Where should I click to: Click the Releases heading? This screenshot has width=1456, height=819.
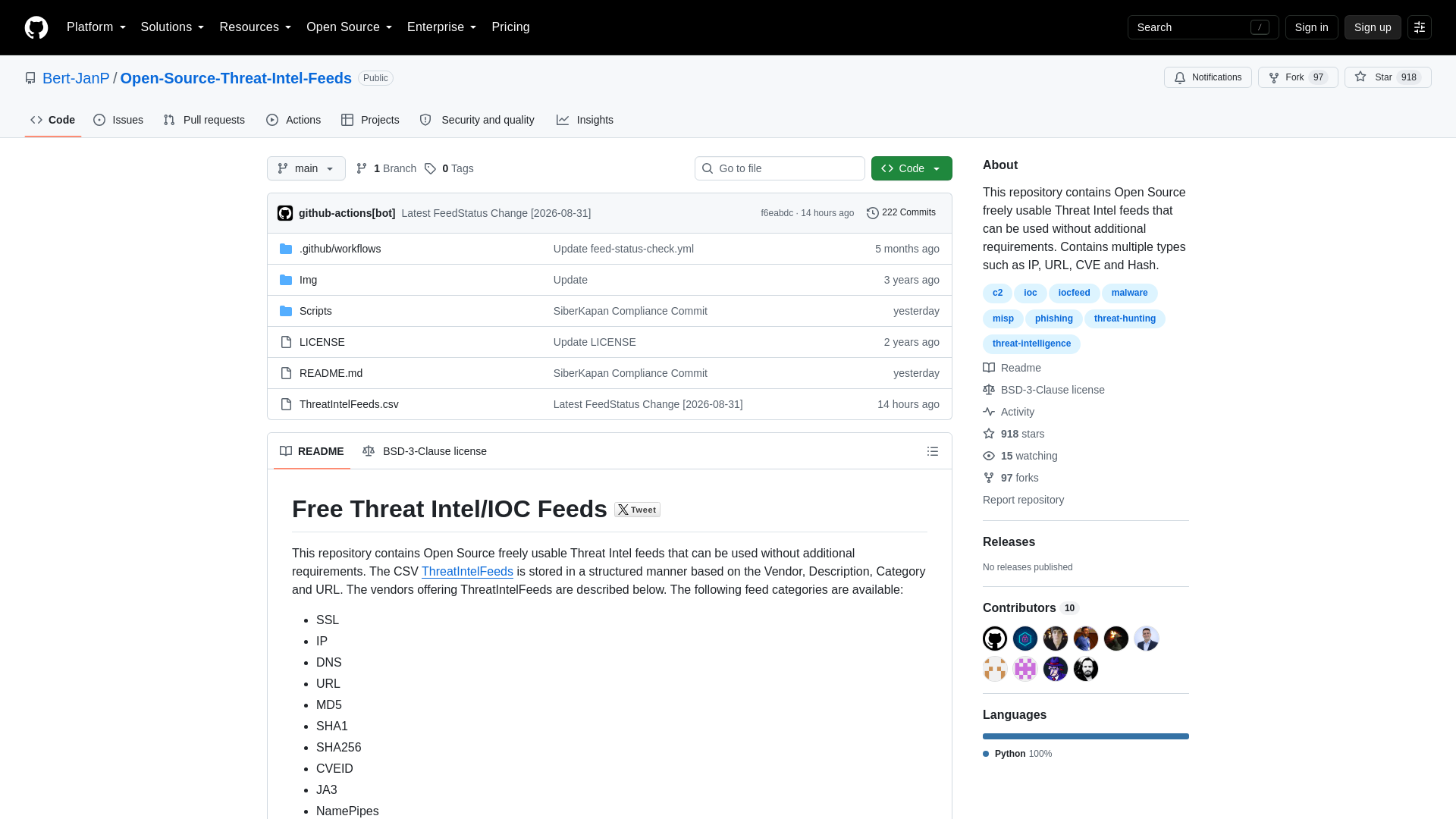coord(1009,542)
